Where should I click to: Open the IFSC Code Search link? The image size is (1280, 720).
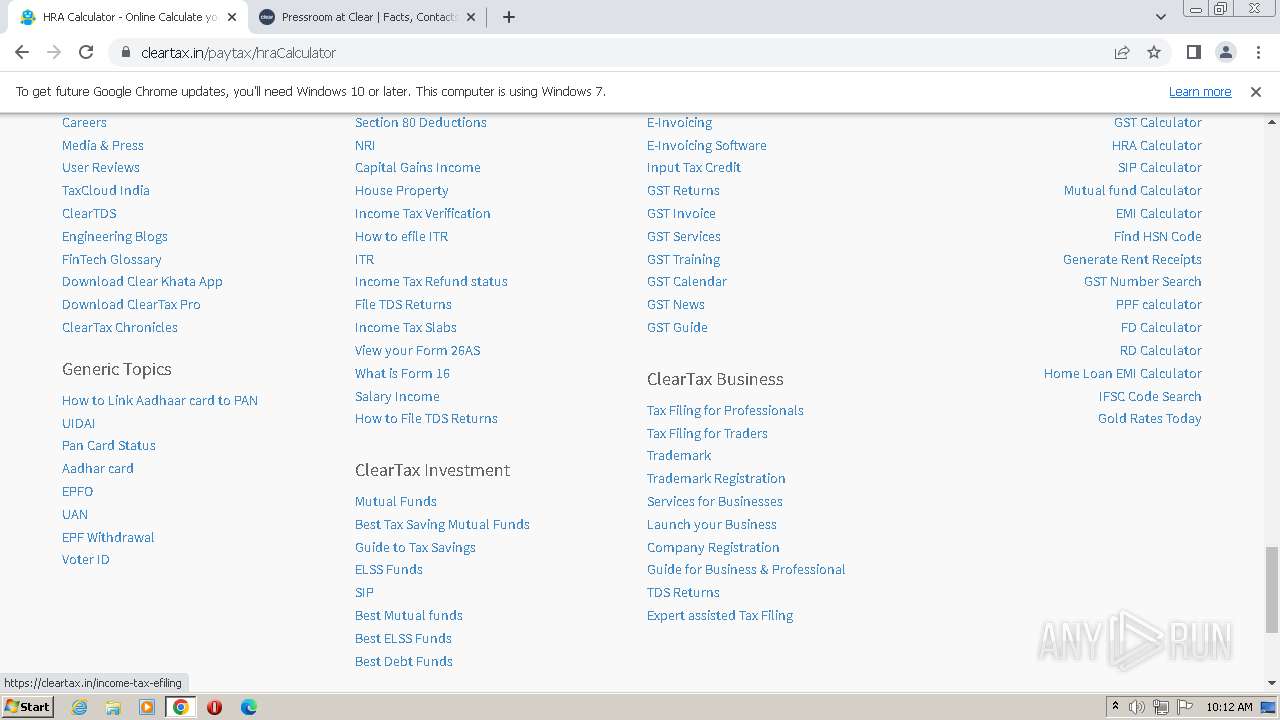(x=1150, y=396)
